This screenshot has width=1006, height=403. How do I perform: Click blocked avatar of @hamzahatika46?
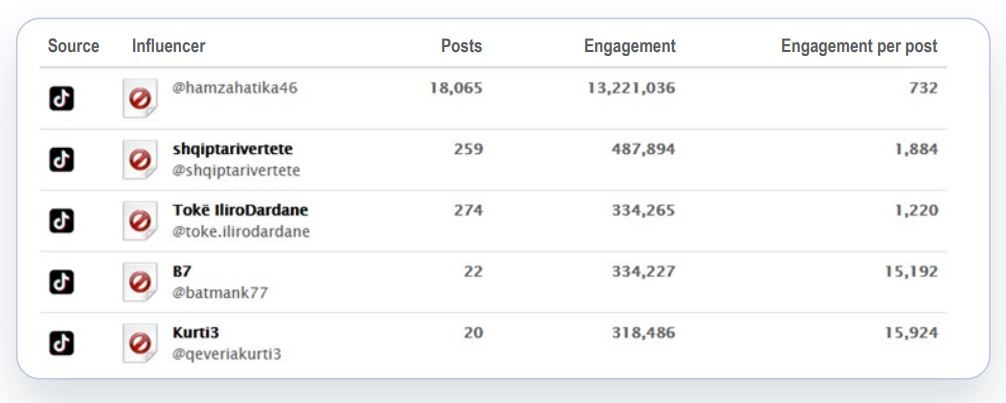coord(141,99)
